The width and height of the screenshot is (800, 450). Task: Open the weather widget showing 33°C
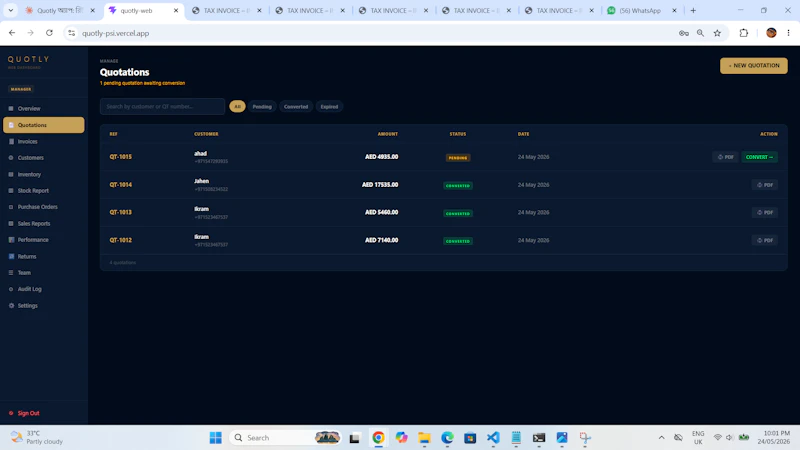coord(37,438)
